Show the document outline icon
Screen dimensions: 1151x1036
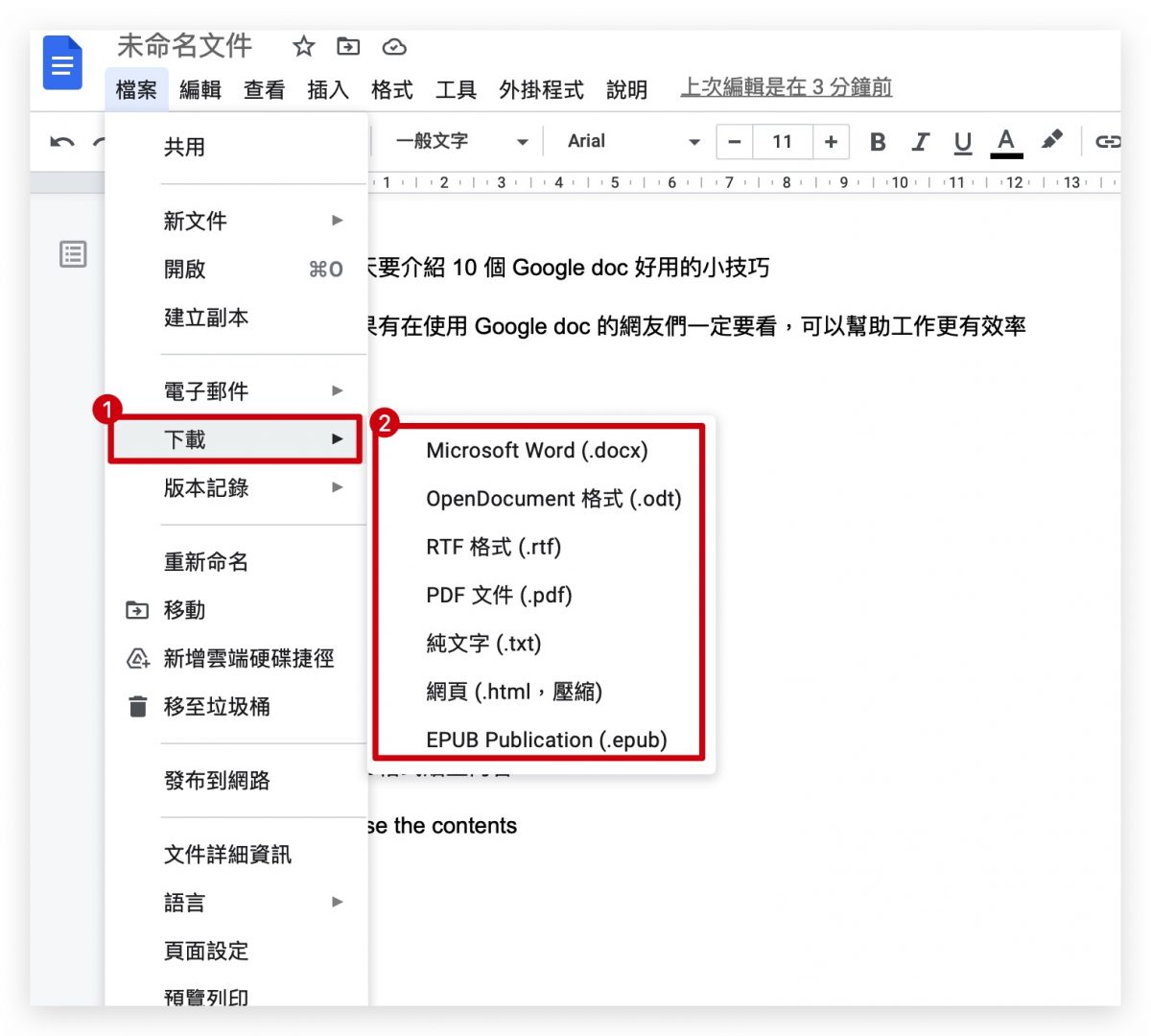(73, 254)
